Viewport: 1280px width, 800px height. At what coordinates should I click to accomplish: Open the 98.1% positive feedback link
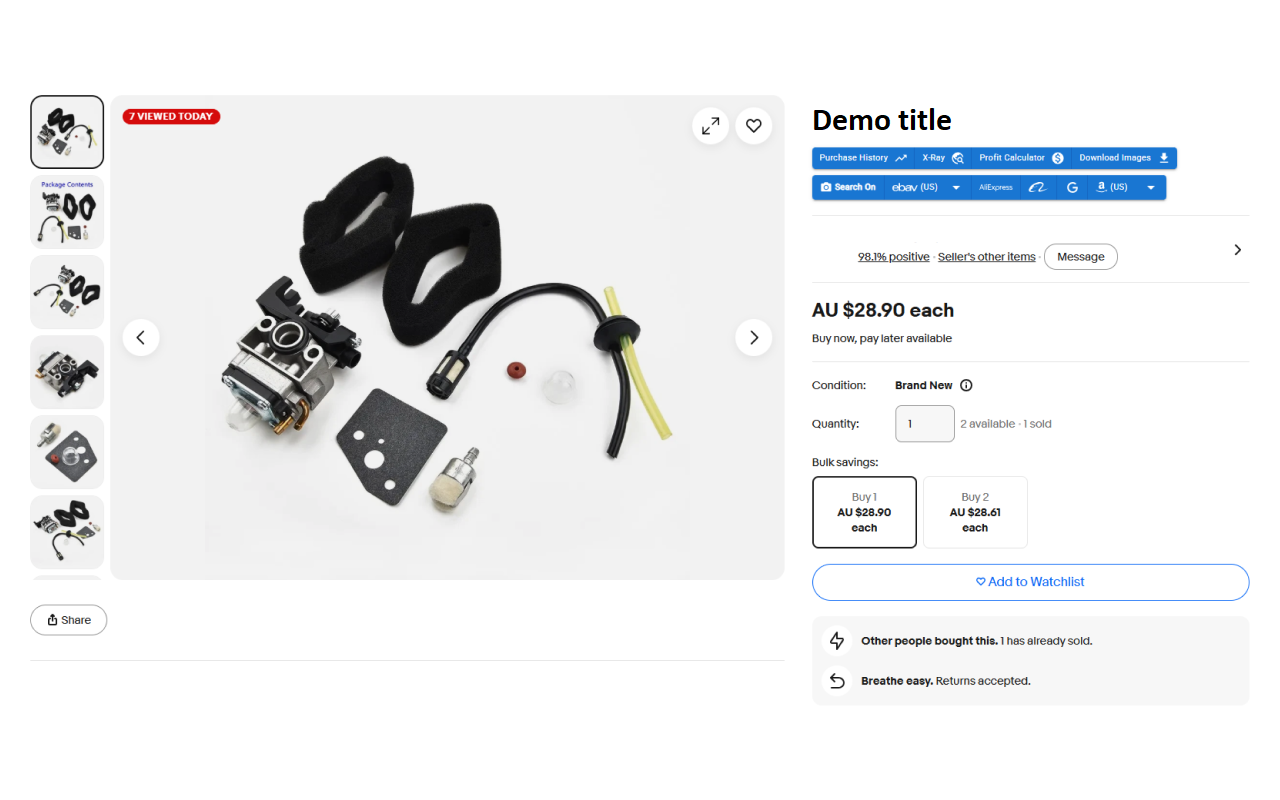[x=894, y=257]
